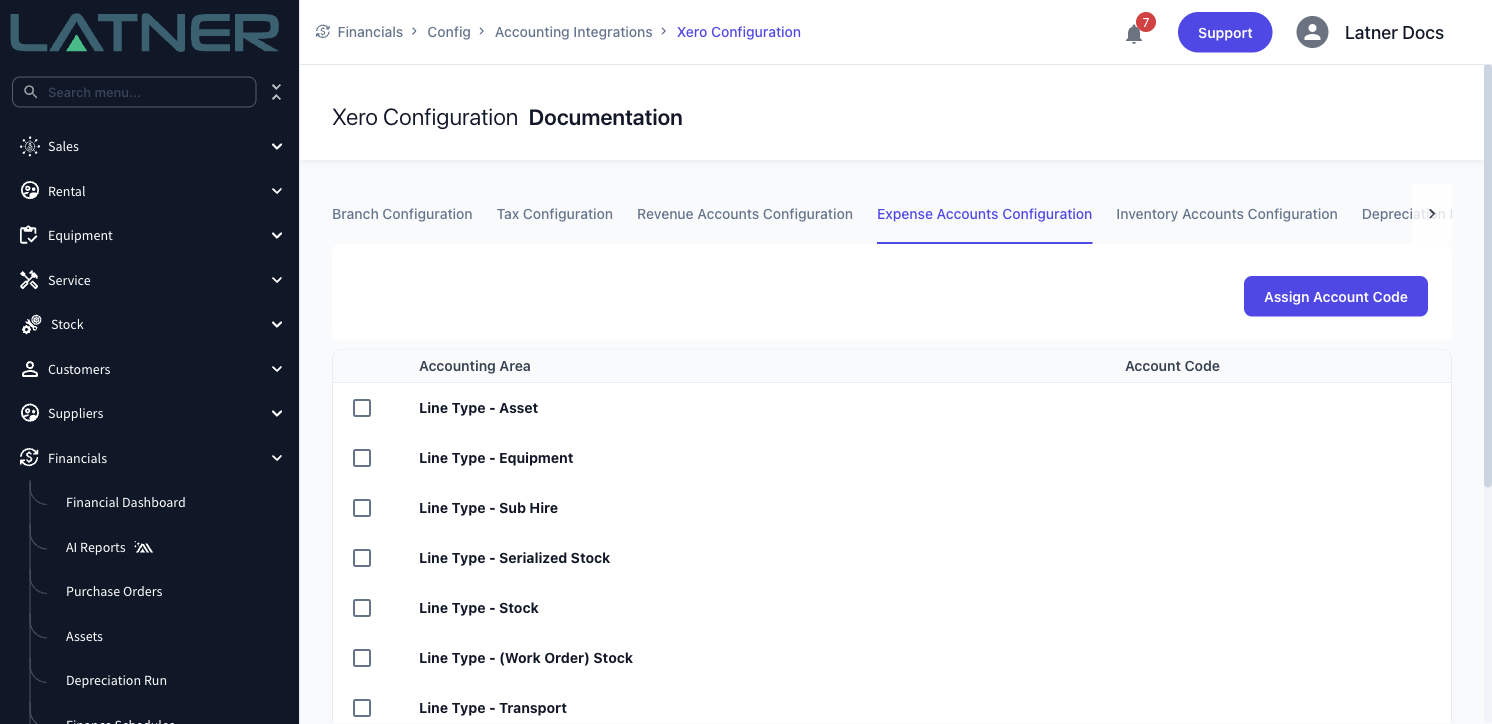Open AI Reports menu item

click(96, 547)
